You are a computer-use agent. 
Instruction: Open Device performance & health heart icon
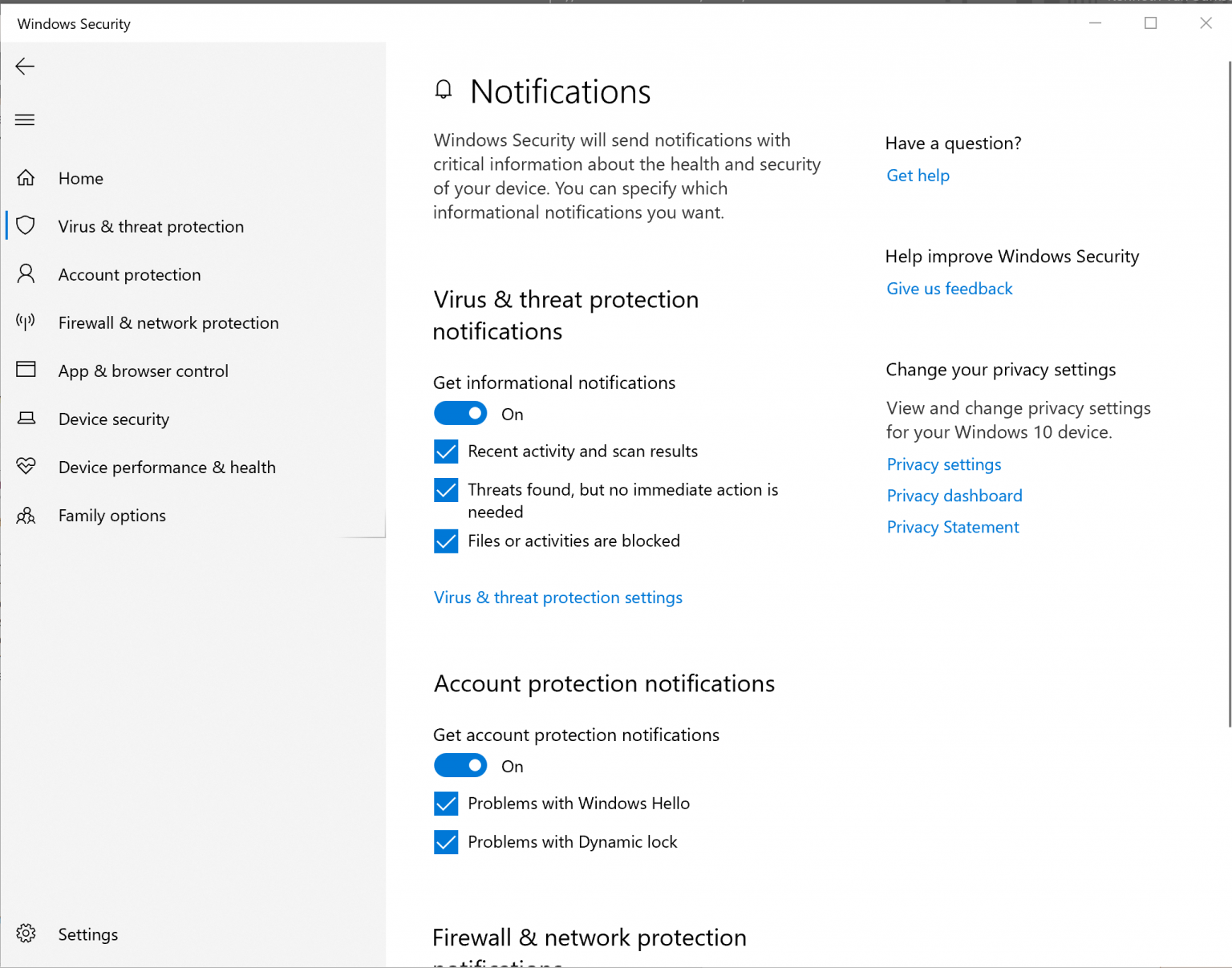click(x=26, y=467)
